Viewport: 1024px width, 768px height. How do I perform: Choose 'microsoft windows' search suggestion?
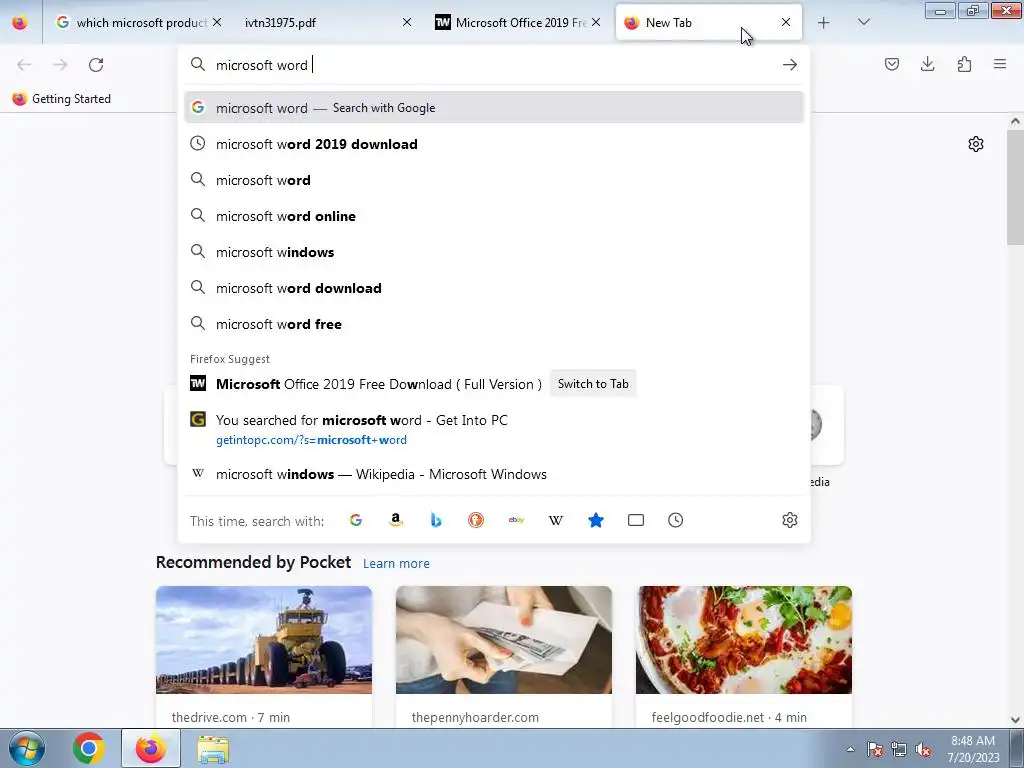(x=494, y=252)
